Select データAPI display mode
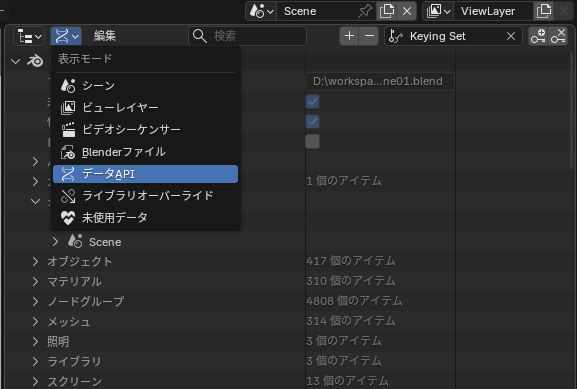The width and height of the screenshot is (577, 389). pos(145,174)
